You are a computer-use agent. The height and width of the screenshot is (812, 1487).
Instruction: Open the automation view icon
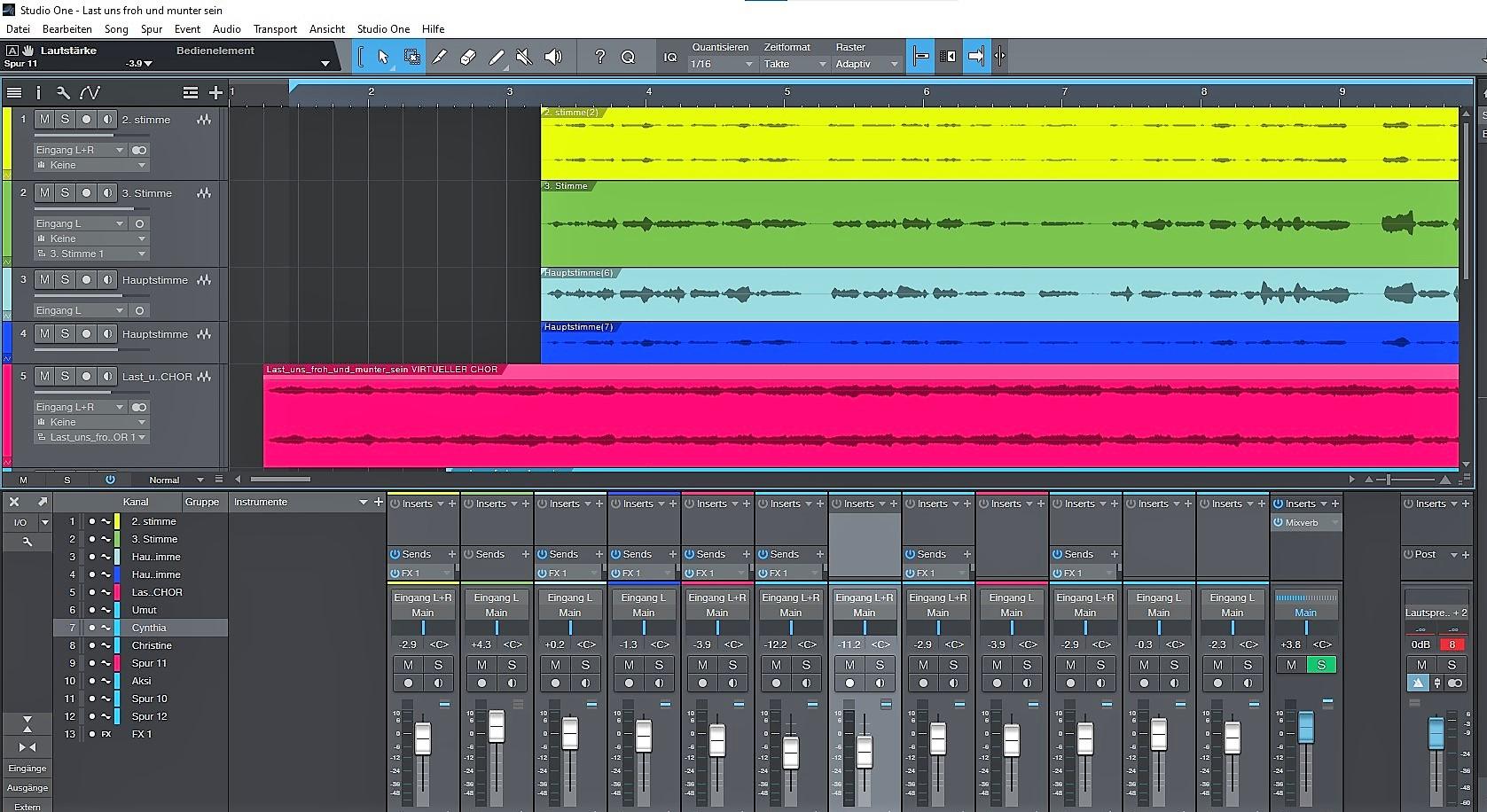[x=90, y=92]
